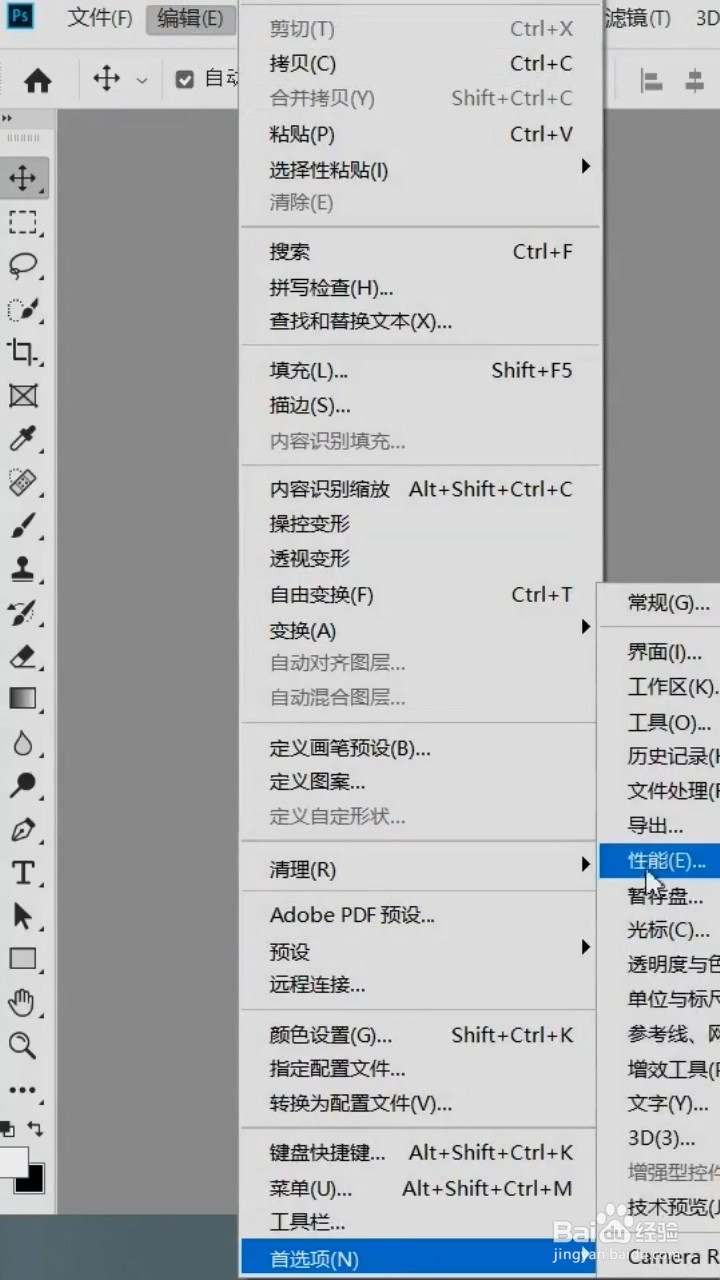Viewport: 720px width, 1280px height.
Task: Choose Search in the Edit menu
Action: pos(421,252)
